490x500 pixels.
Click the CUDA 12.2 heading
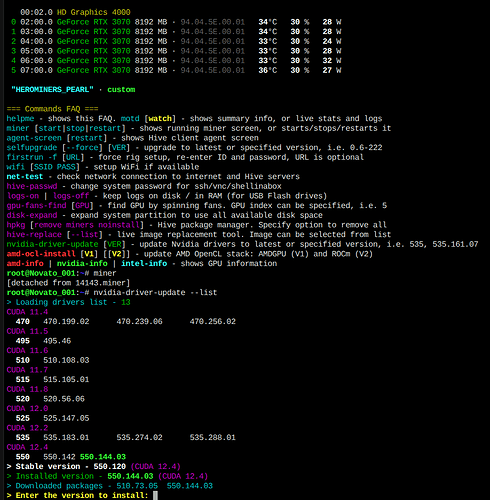pos(27,428)
